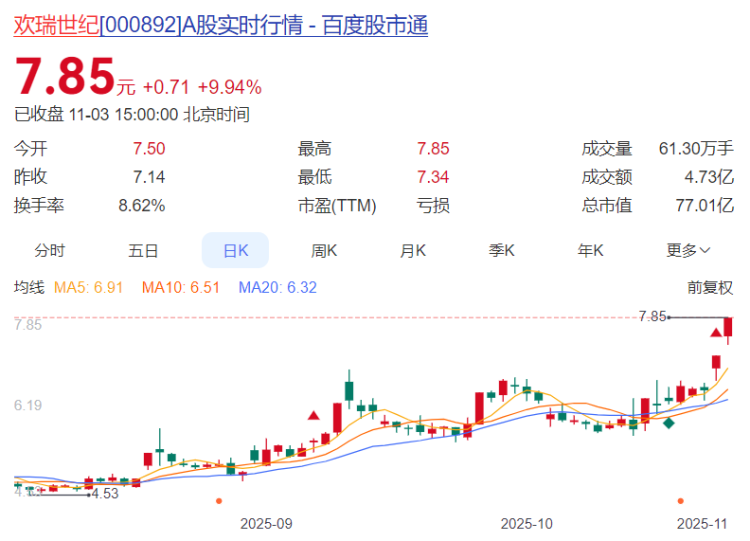Select the 日K chart tab

(x=235, y=250)
